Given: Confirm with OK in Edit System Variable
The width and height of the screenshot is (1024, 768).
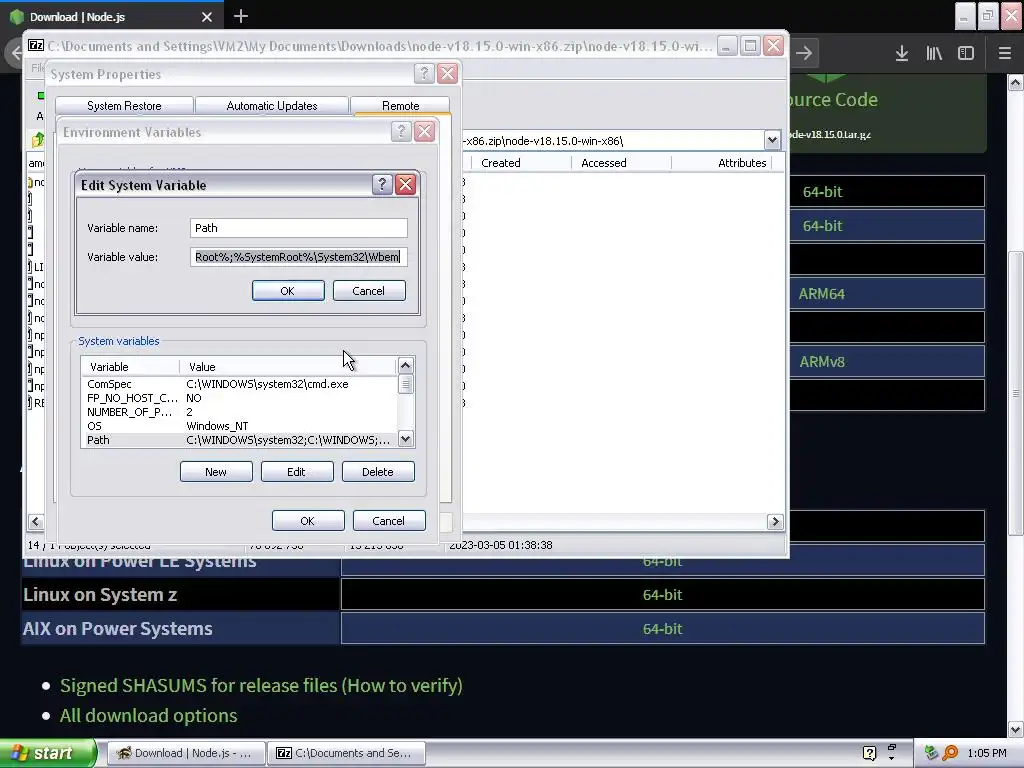Looking at the screenshot, I should point(288,291).
